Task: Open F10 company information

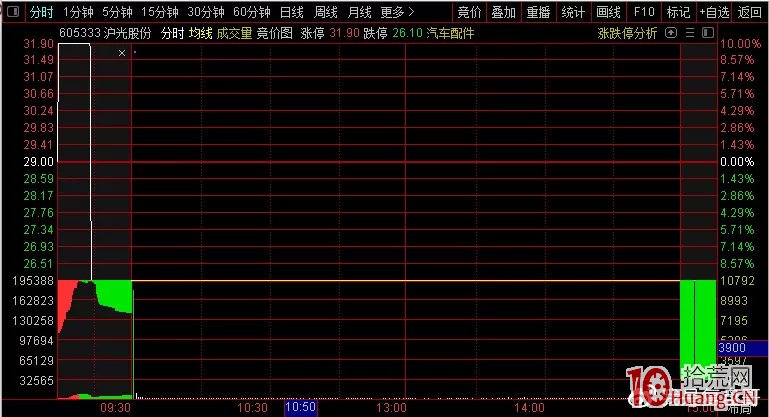Action: click(x=644, y=12)
